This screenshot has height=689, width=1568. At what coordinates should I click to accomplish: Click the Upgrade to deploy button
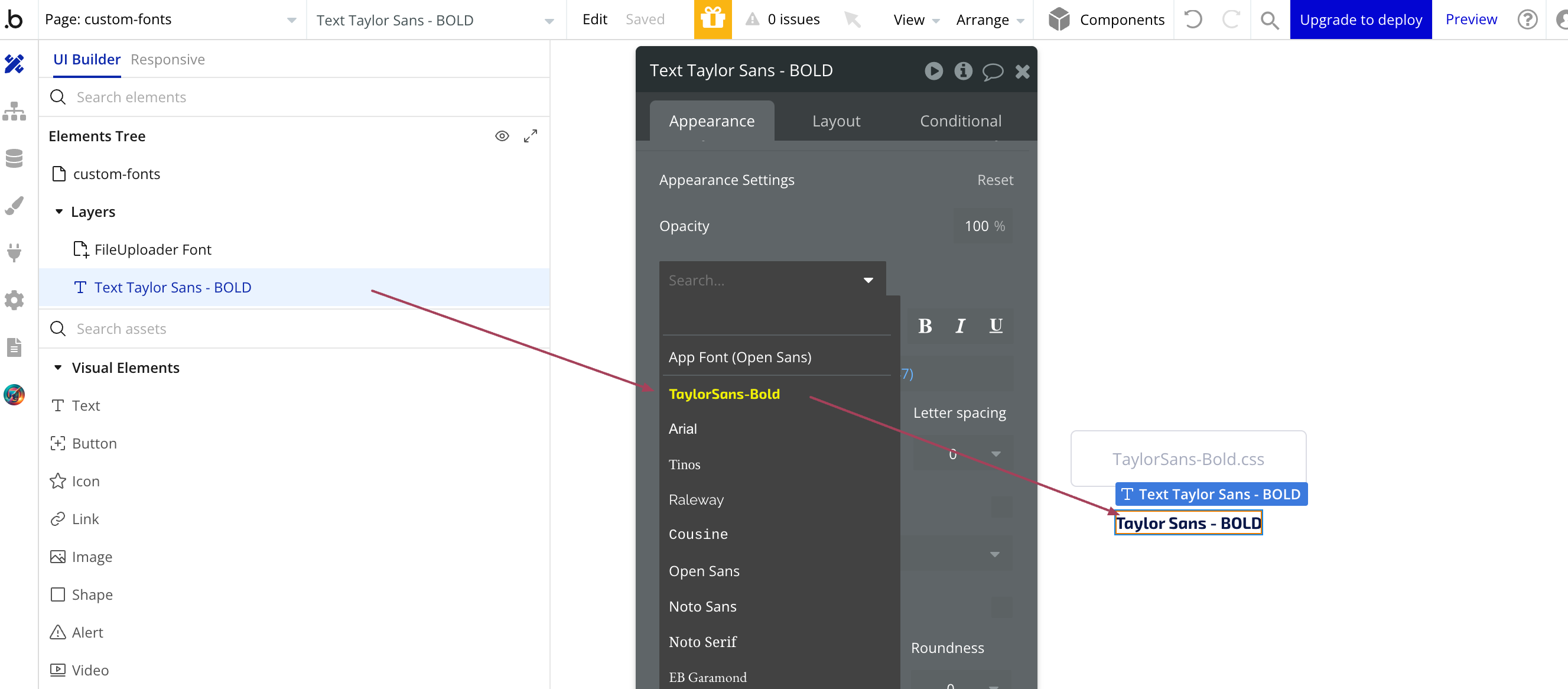[x=1361, y=19]
